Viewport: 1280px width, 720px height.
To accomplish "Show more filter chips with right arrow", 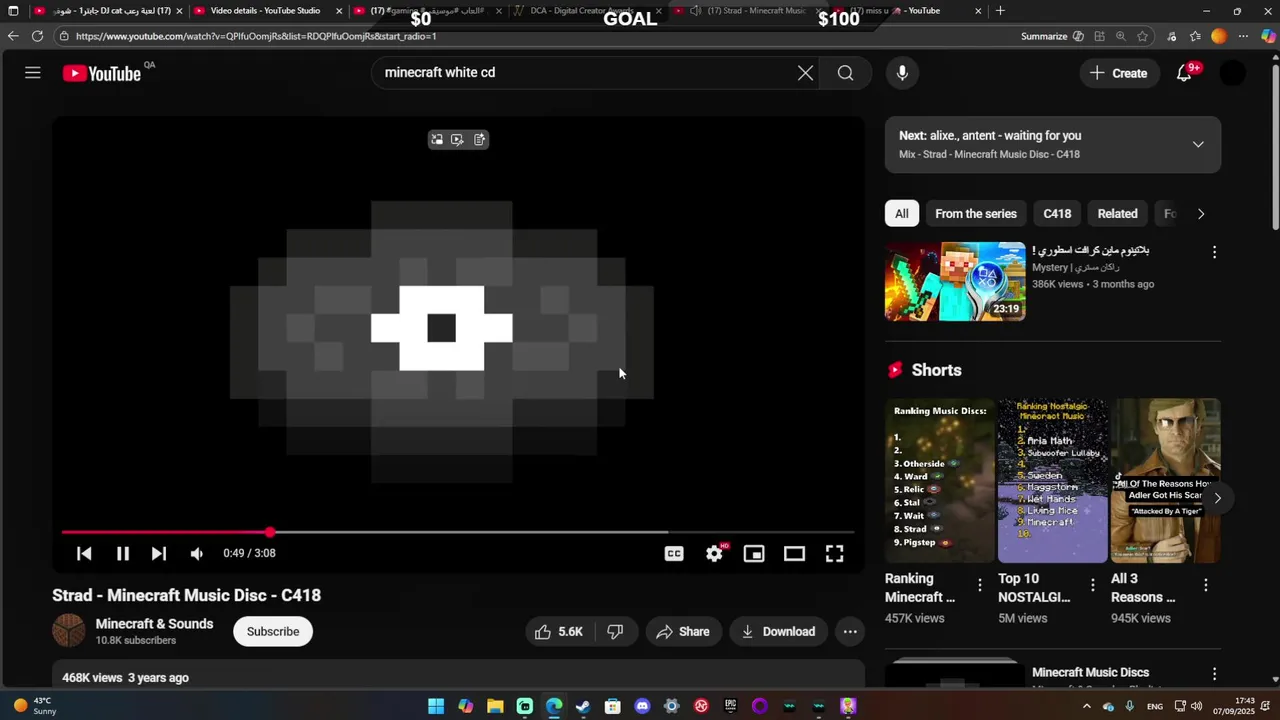I will point(1201,214).
